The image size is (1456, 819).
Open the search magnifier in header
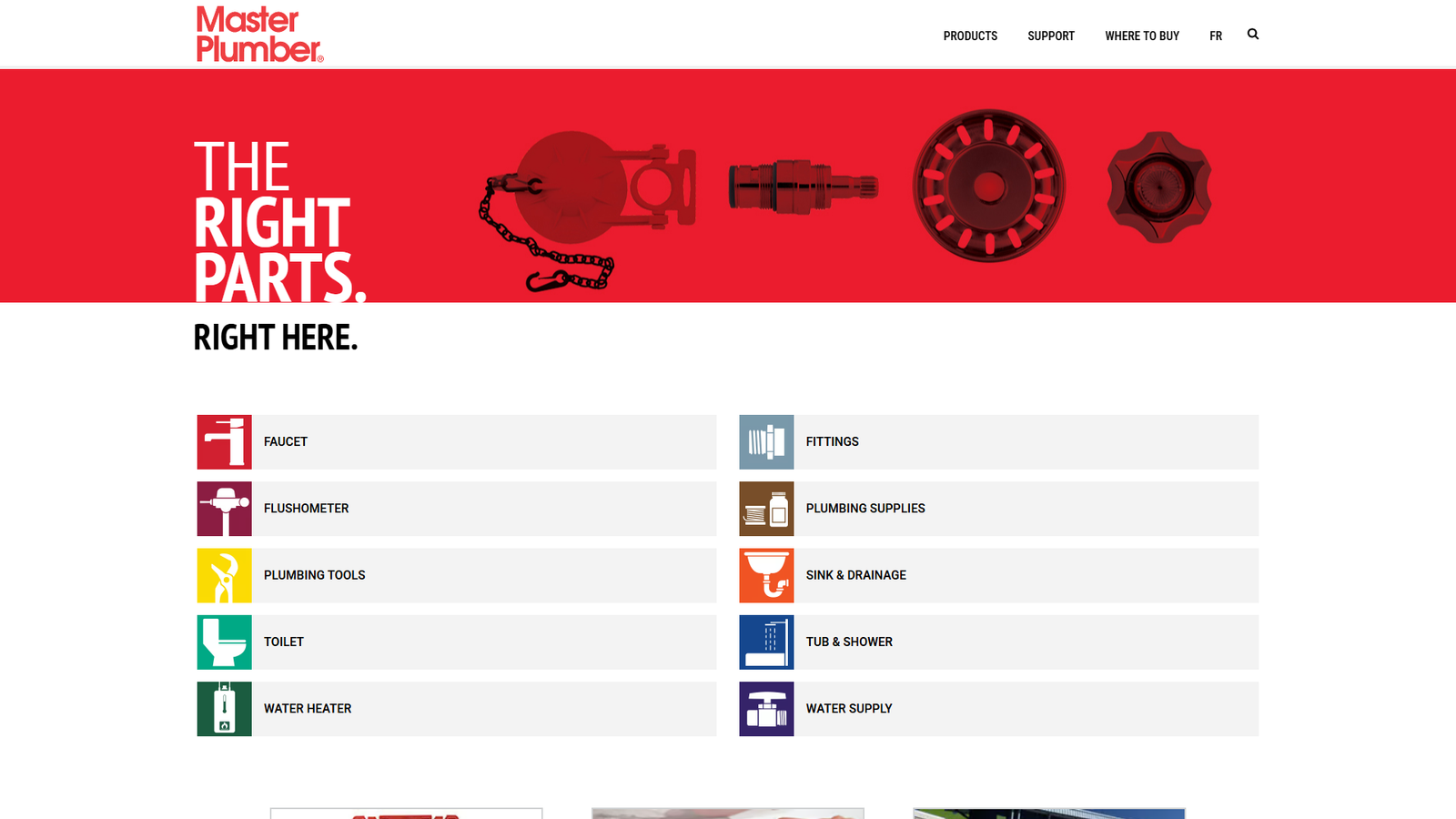click(1253, 35)
